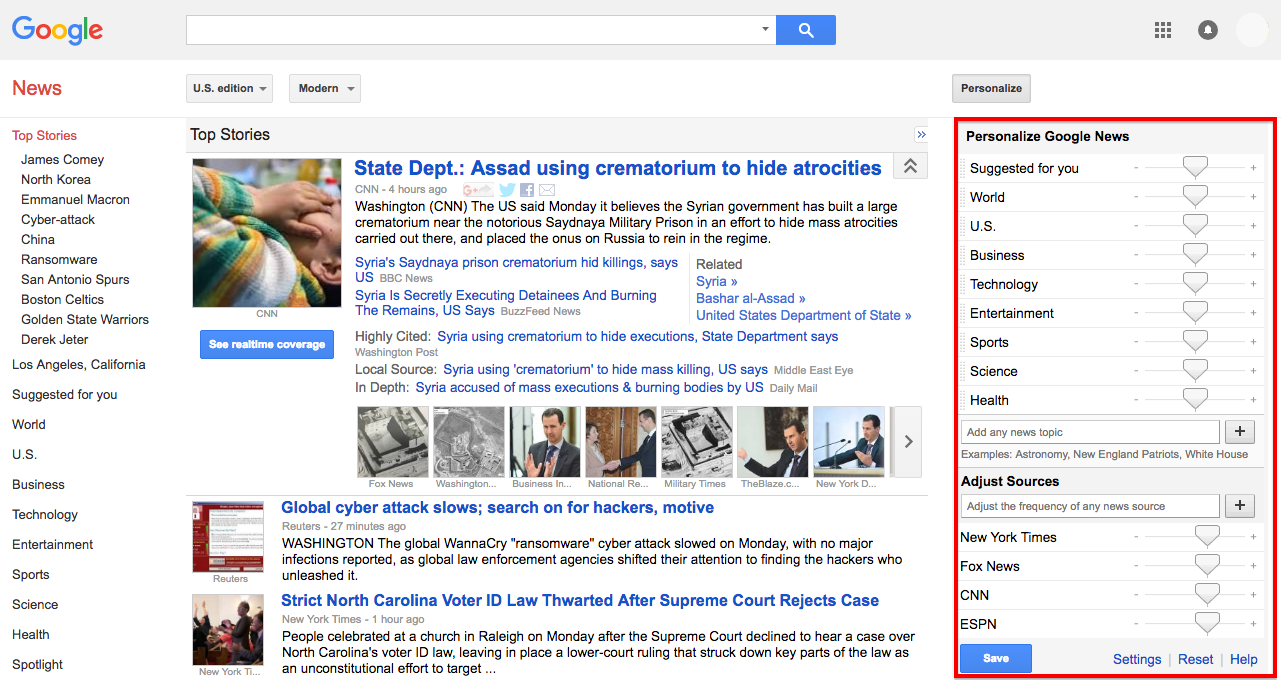Share the Assad story on Facebook
This screenshot has width=1281, height=685.
click(x=527, y=190)
